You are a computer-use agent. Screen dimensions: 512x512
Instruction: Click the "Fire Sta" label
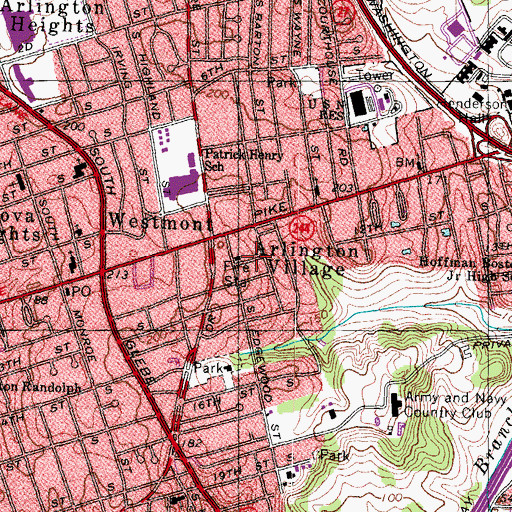(236, 274)
